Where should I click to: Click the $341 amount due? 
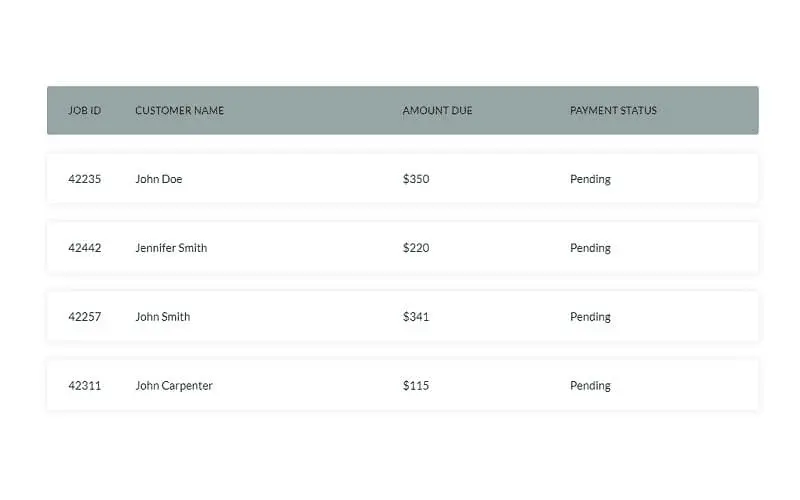[x=416, y=317]
